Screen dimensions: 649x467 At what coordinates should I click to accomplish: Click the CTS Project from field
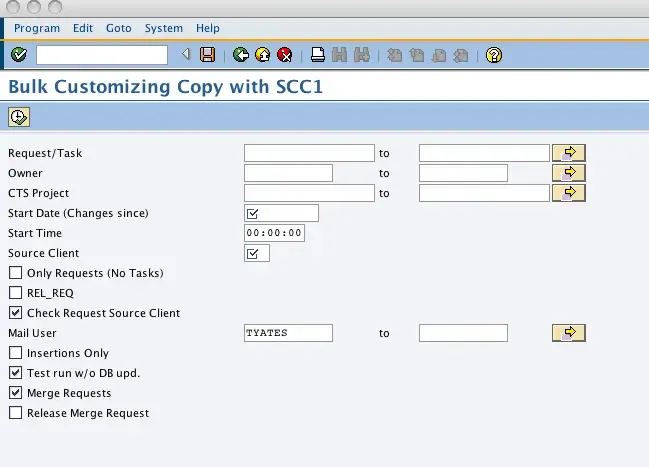point(309,193)
